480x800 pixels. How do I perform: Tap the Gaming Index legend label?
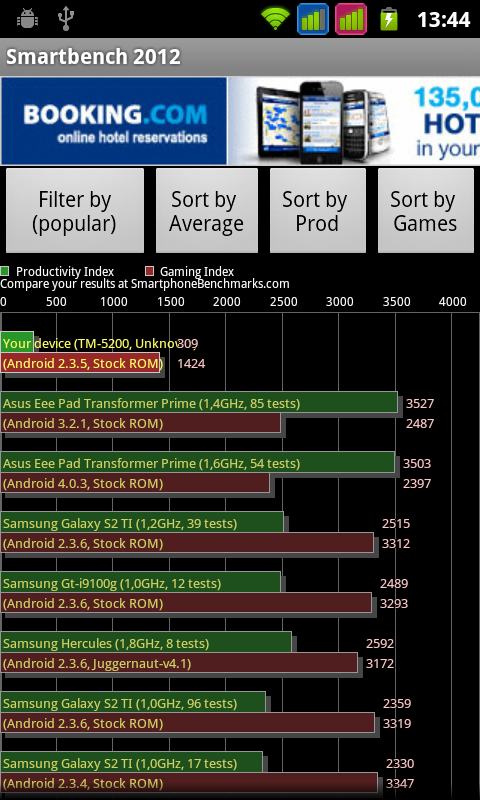point(197,272)
